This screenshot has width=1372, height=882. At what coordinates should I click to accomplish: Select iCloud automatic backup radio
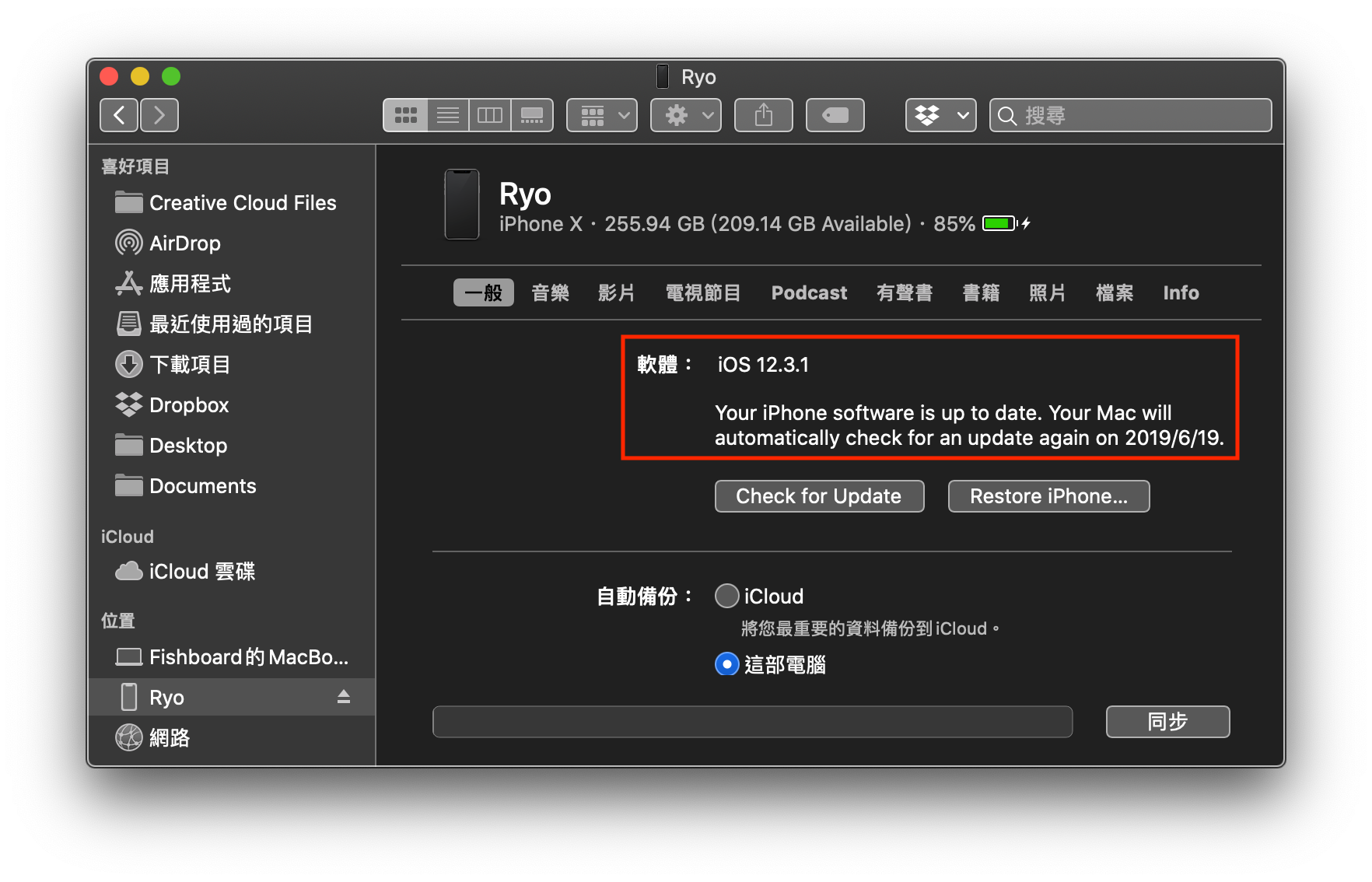[726, 596]
